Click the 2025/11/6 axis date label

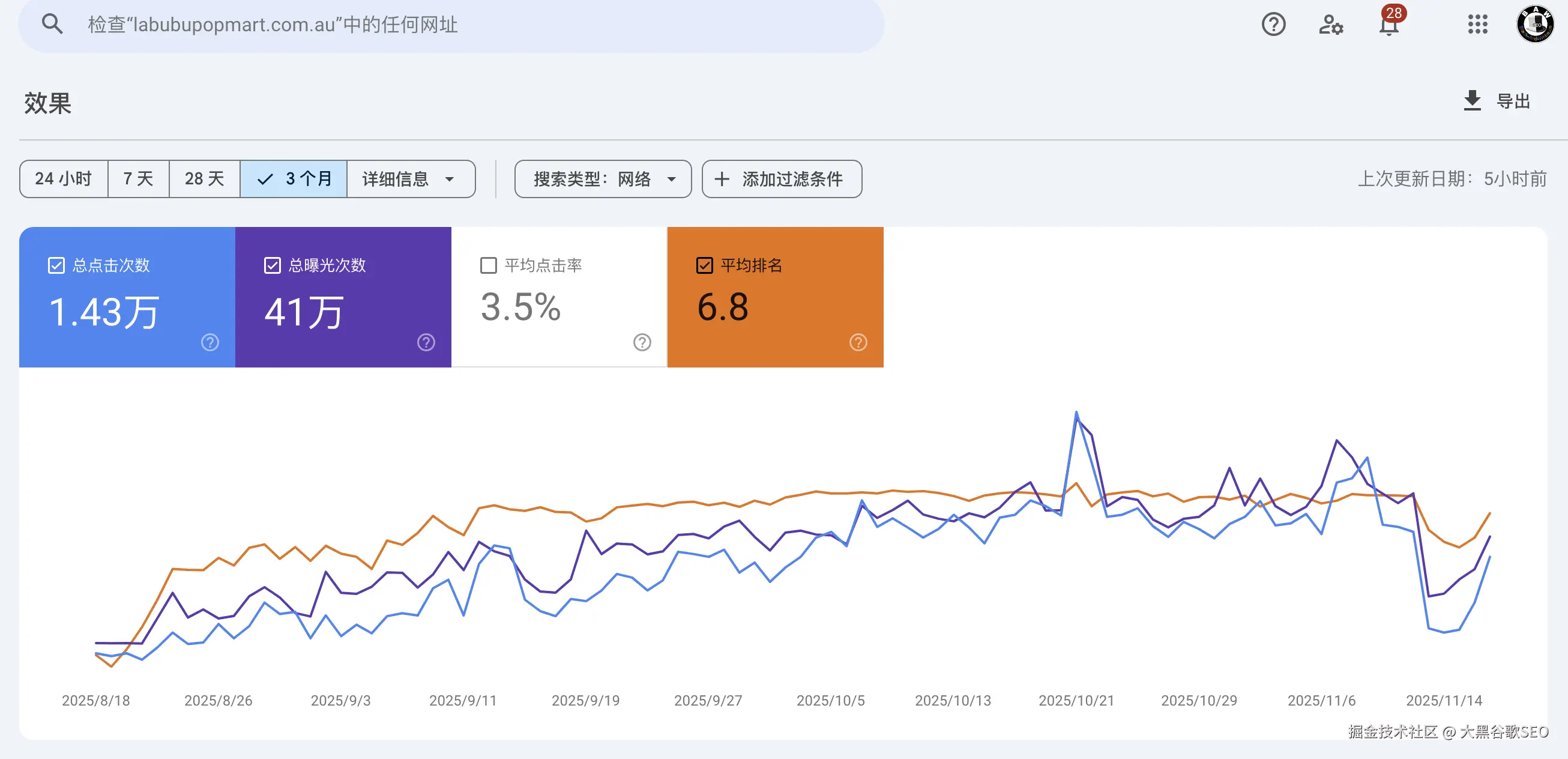pos(1321,701)
